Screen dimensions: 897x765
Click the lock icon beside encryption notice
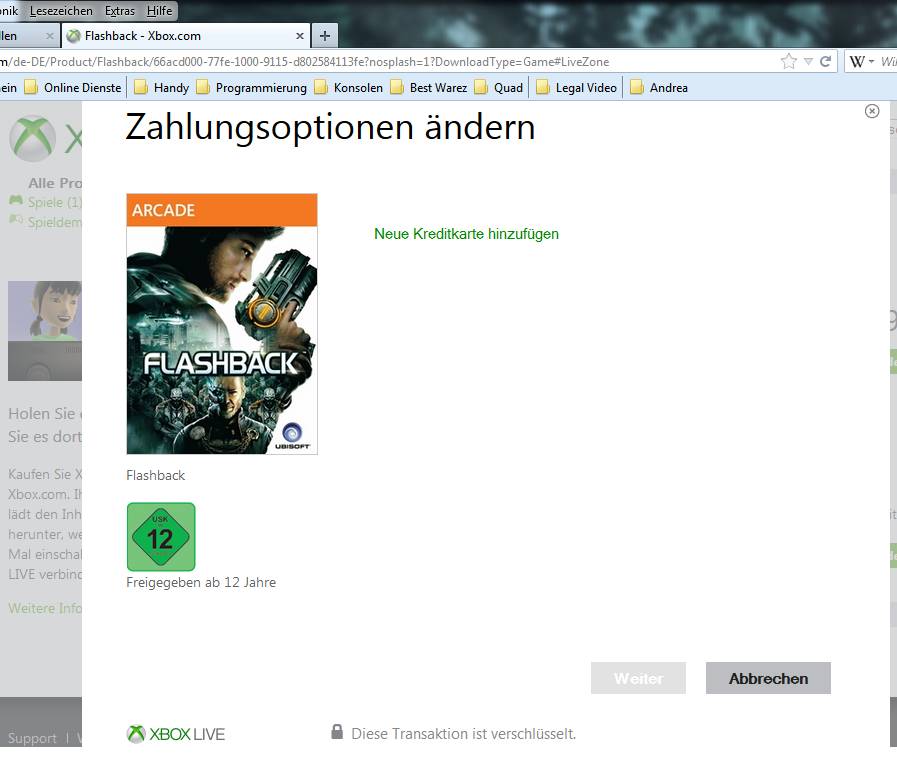(x=337, y=732)
